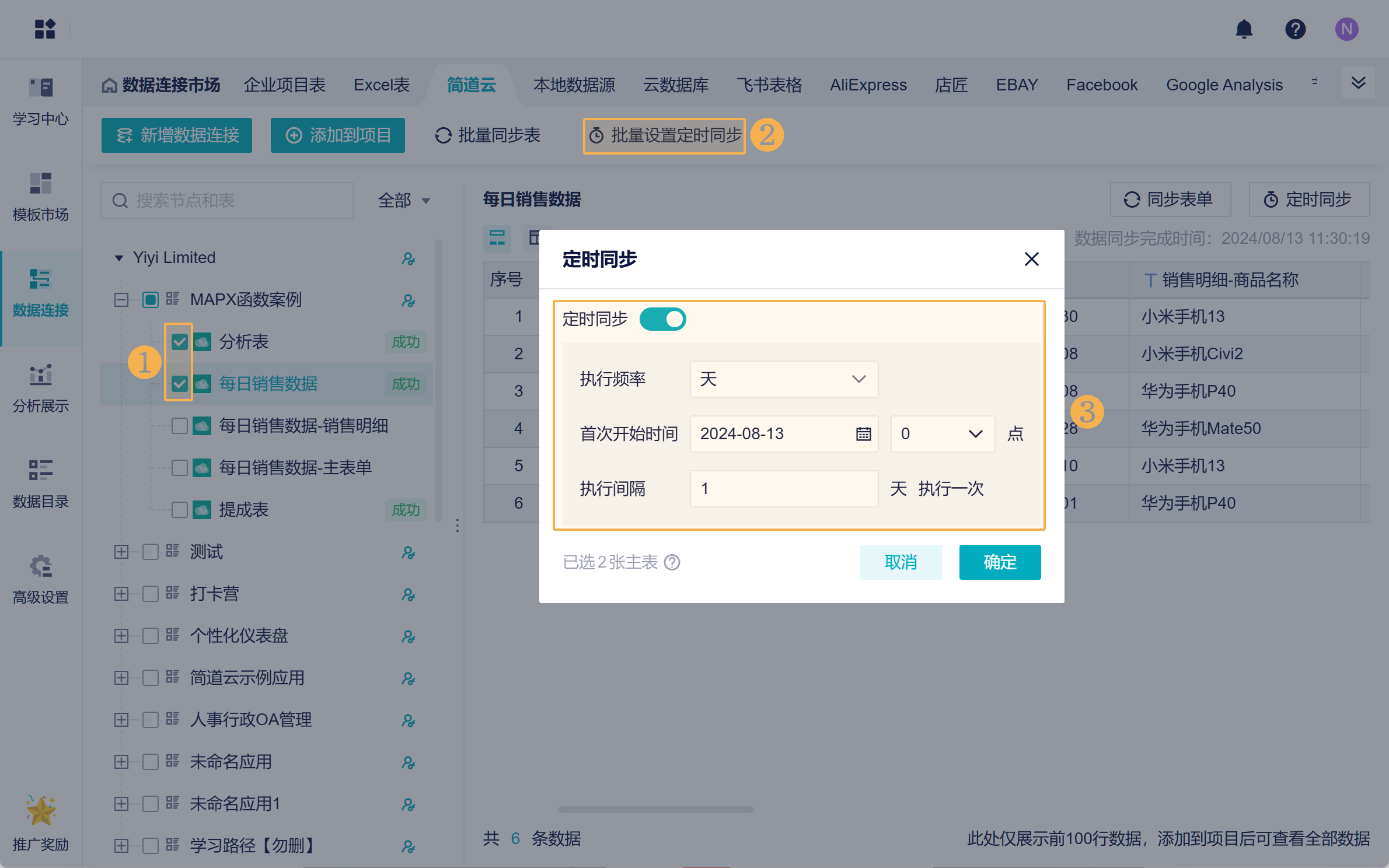Click the calendar icon in date field
Image resolution: width=1389 pixels, height=868 pixels.
[863, 434]
